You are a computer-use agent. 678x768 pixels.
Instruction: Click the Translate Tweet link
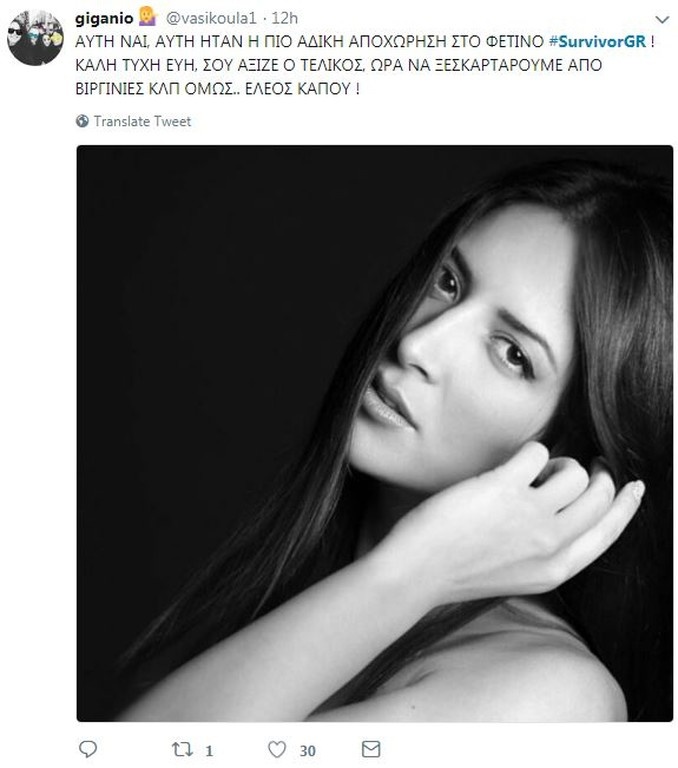[x=142, y=121]
